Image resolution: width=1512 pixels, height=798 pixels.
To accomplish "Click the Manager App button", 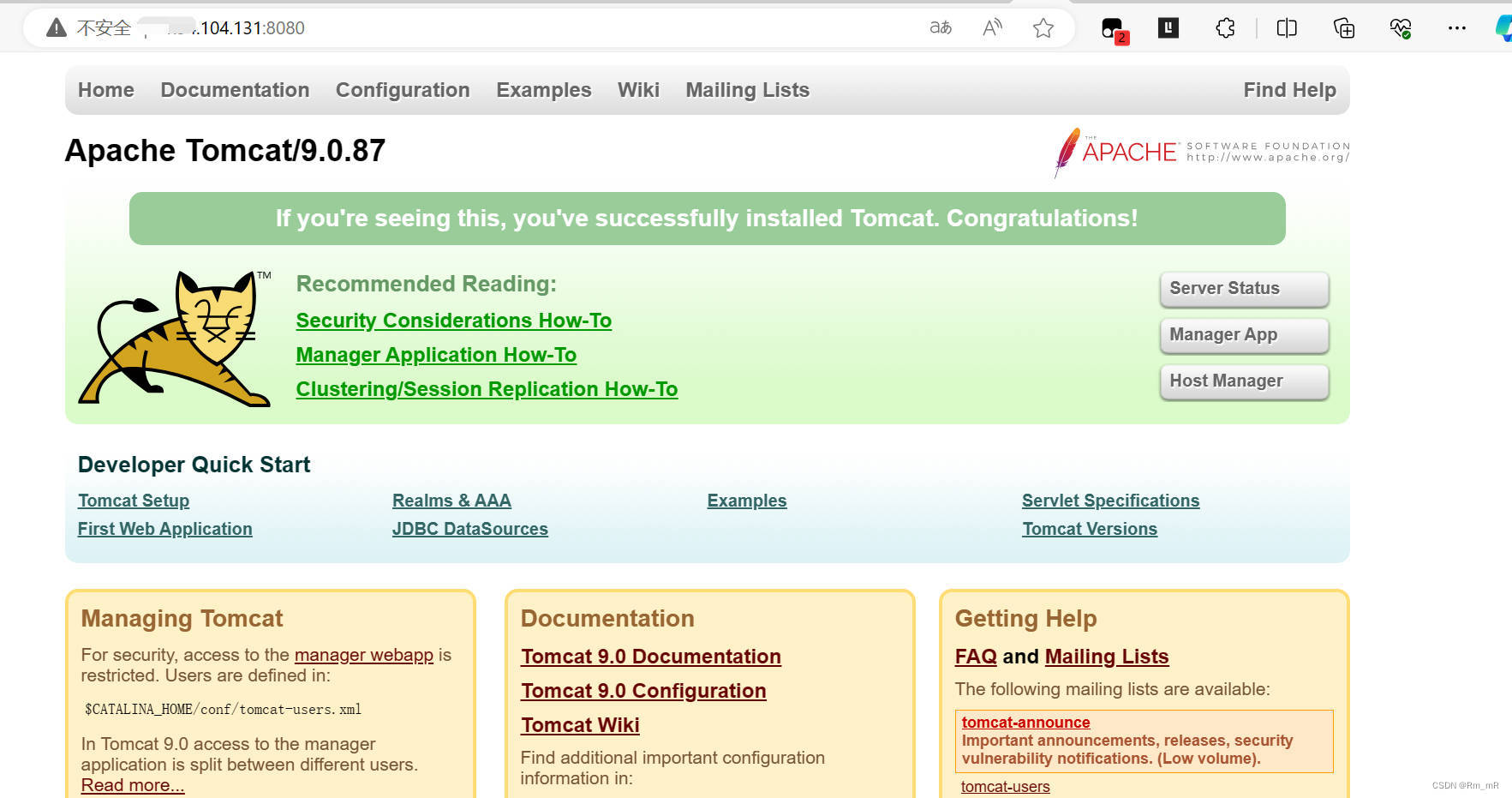I will [x=1244, y=335].
